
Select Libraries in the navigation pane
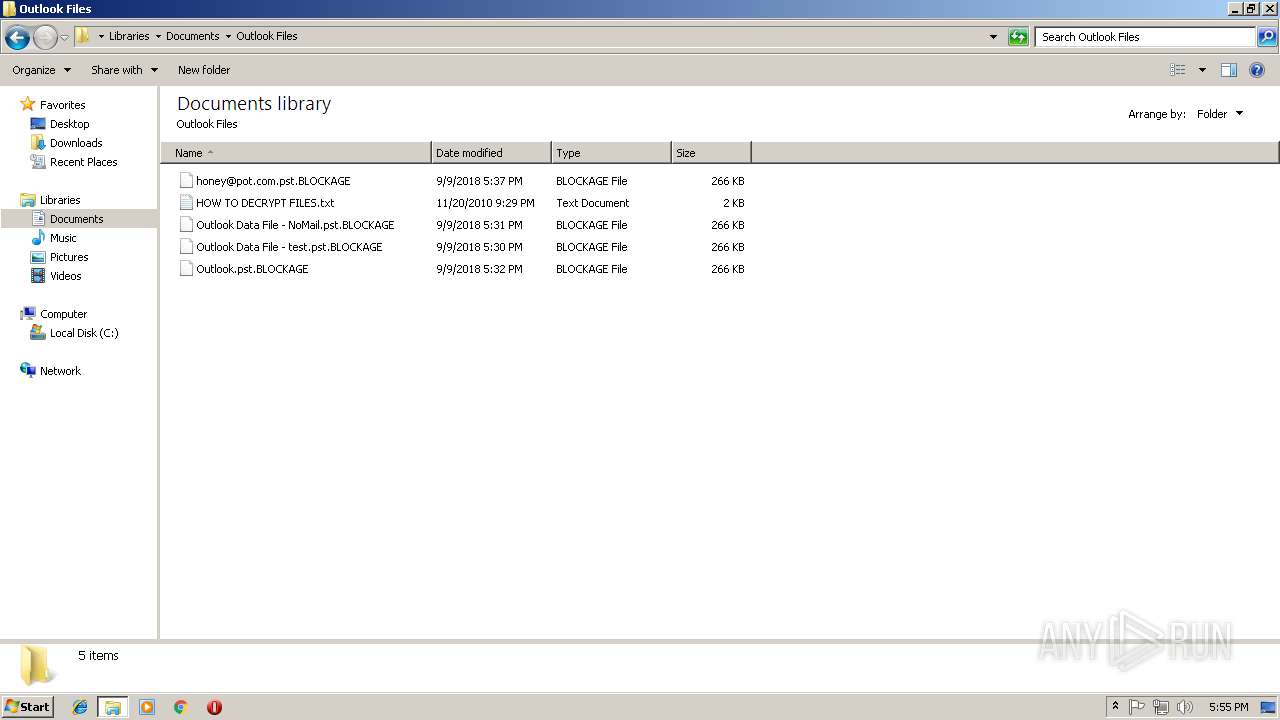click(60, 200)
